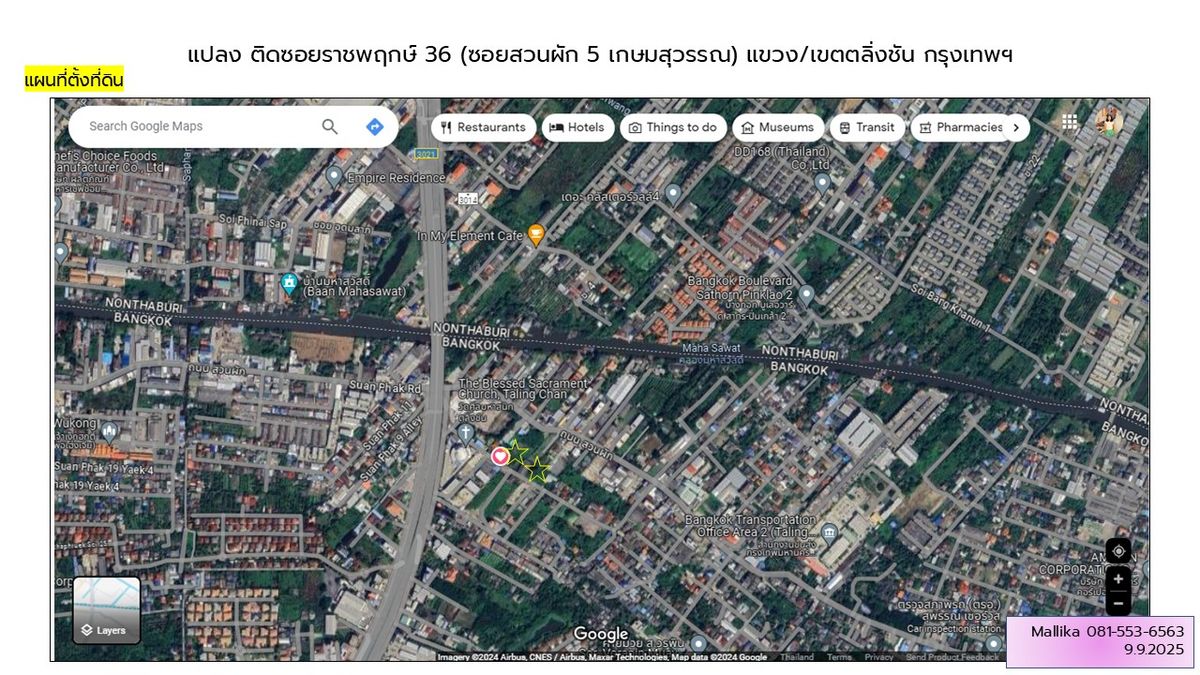Open the Google account profile picture
The image size is (1200, 675).
(x=1109, y=122)
